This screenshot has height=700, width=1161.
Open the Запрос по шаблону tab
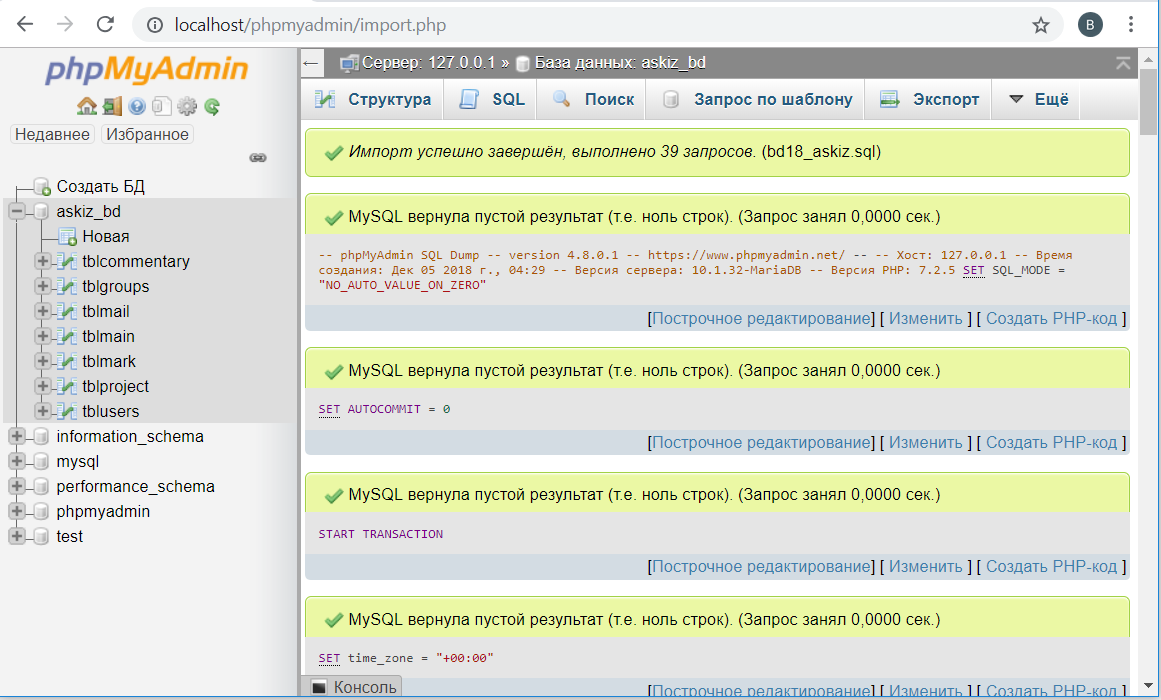point(756,99)
